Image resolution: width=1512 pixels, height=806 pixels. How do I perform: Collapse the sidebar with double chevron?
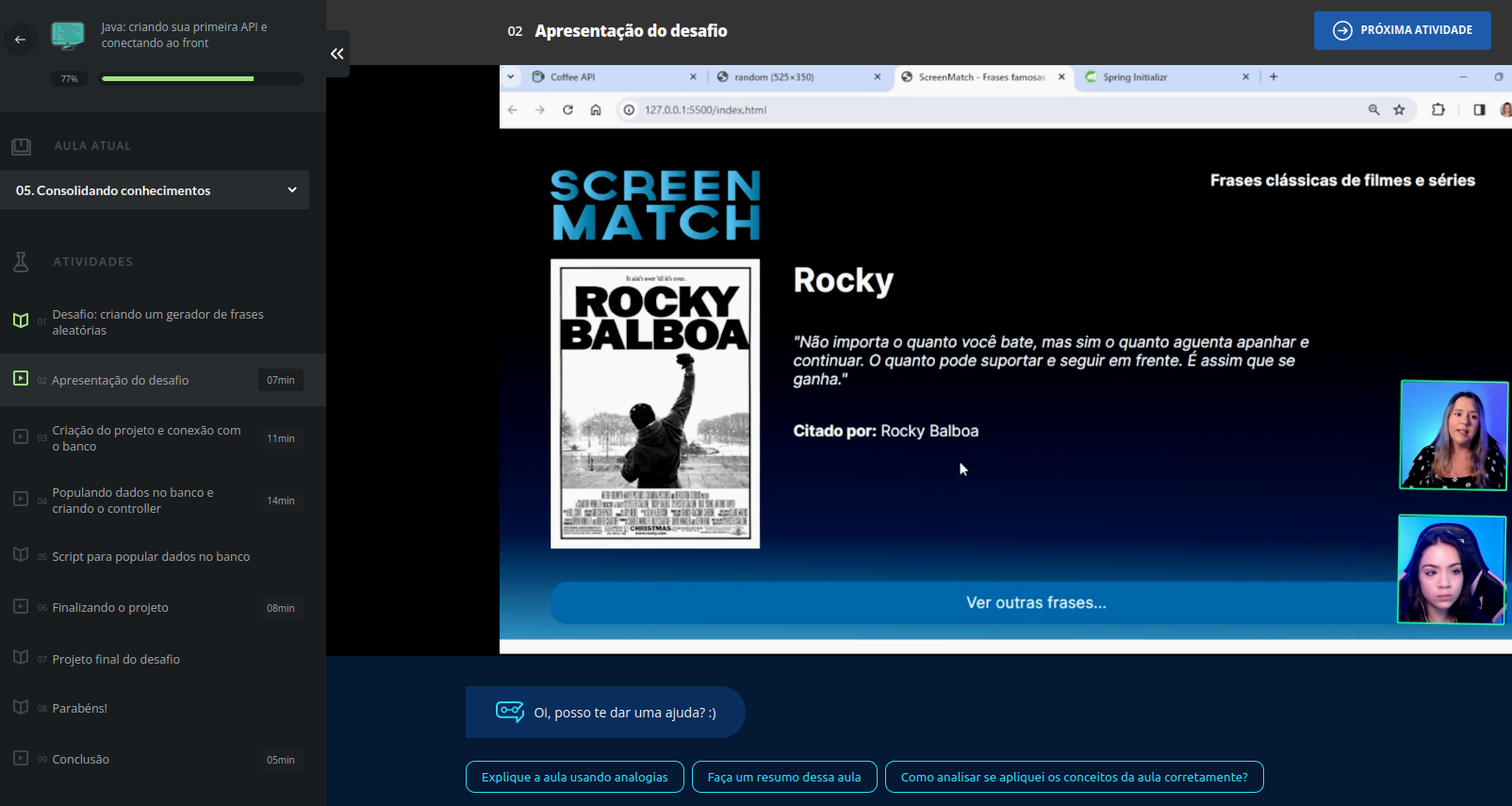tap(337, 54)
